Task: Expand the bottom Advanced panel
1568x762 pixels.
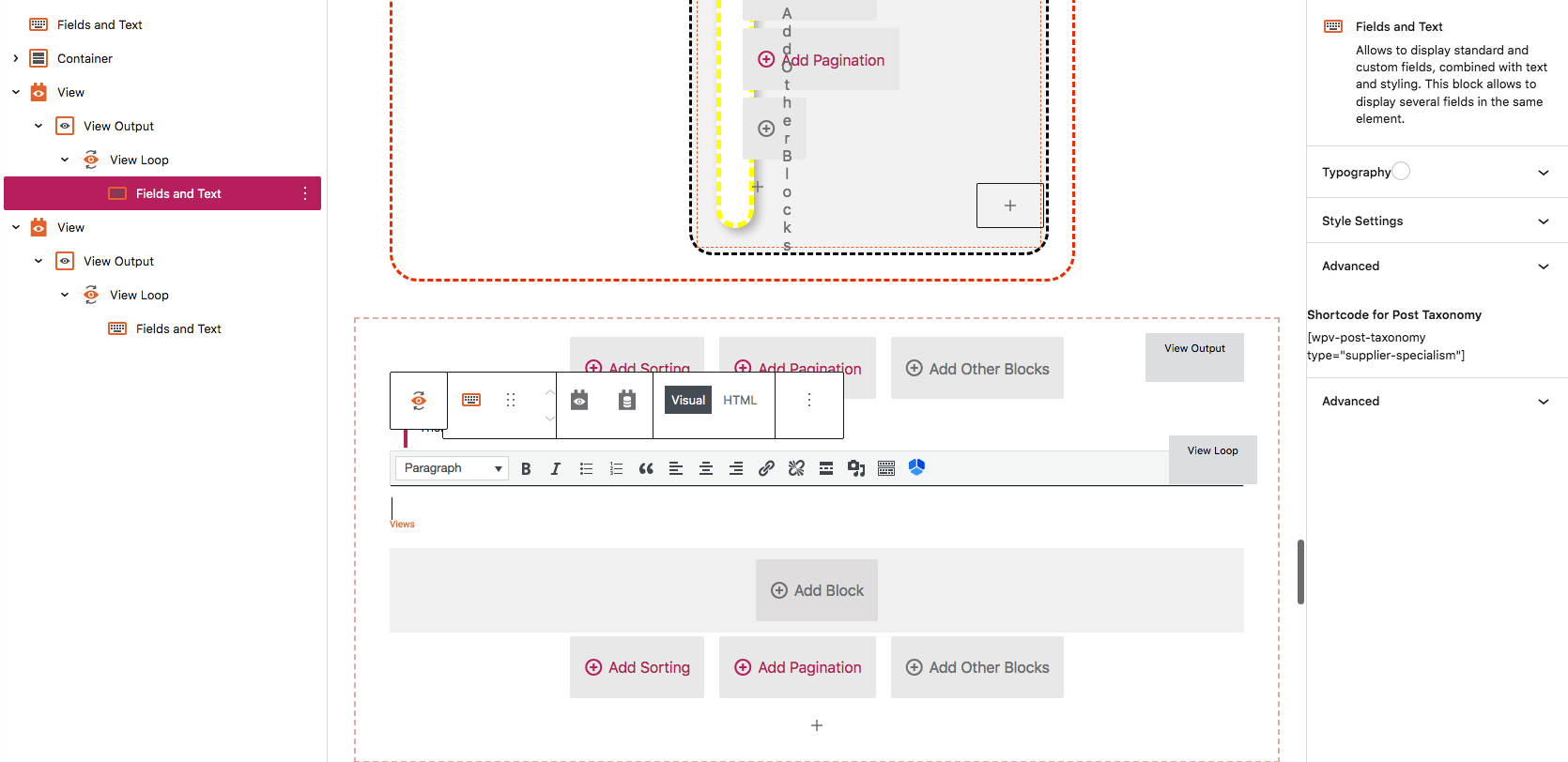Action: [1437, 401]
